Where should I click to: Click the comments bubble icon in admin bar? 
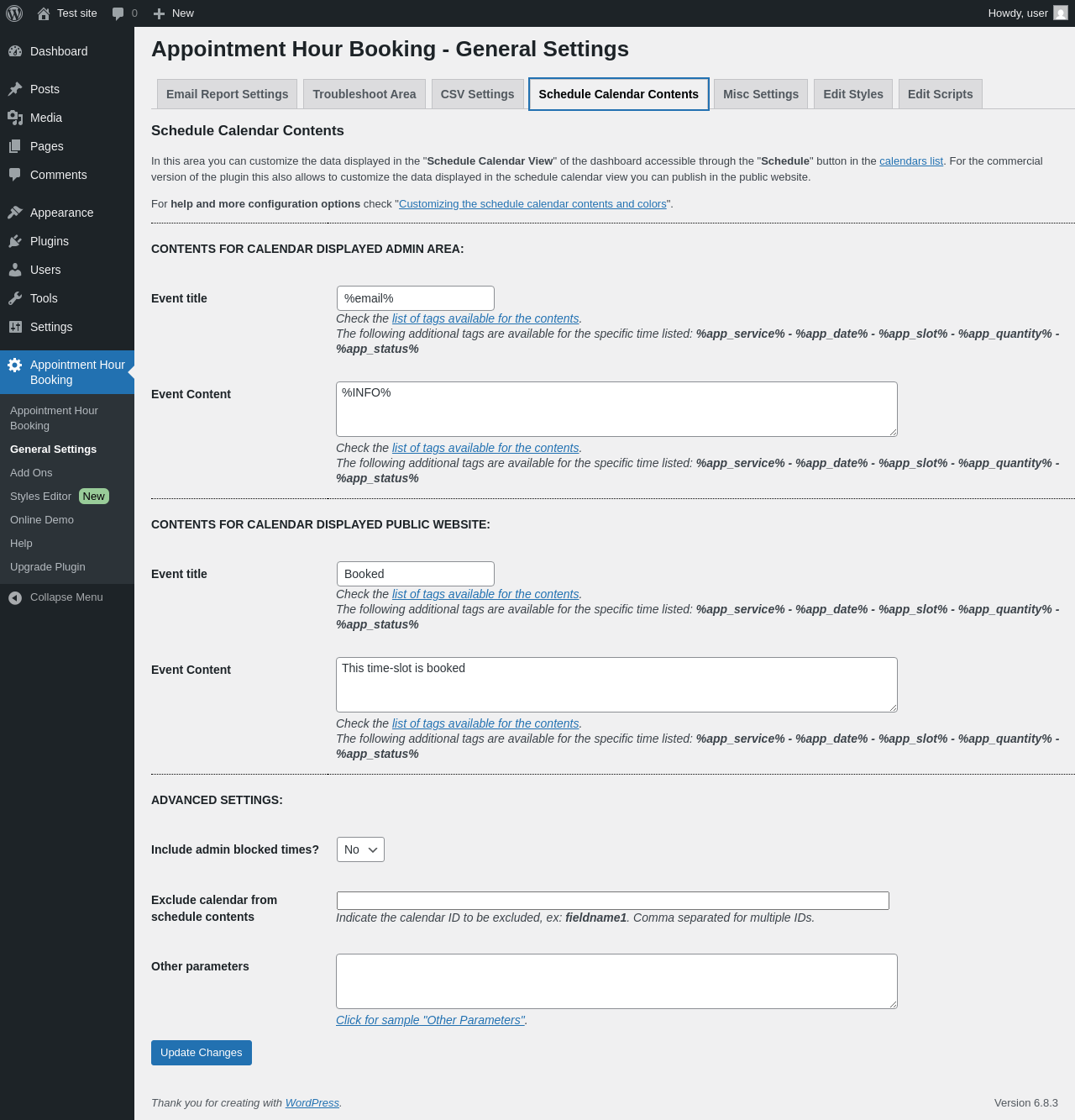click(x=118, y=13)
